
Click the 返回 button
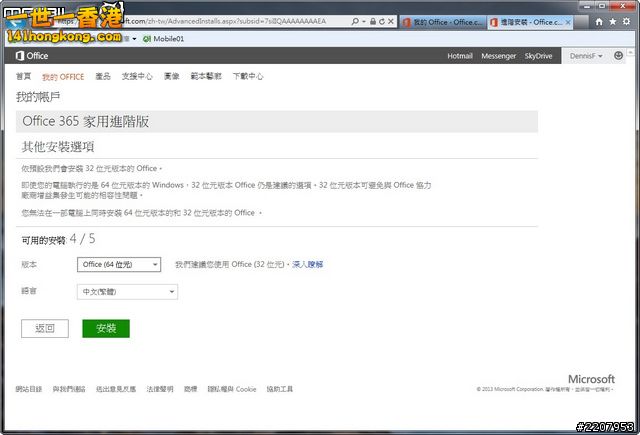coord(45,328)
